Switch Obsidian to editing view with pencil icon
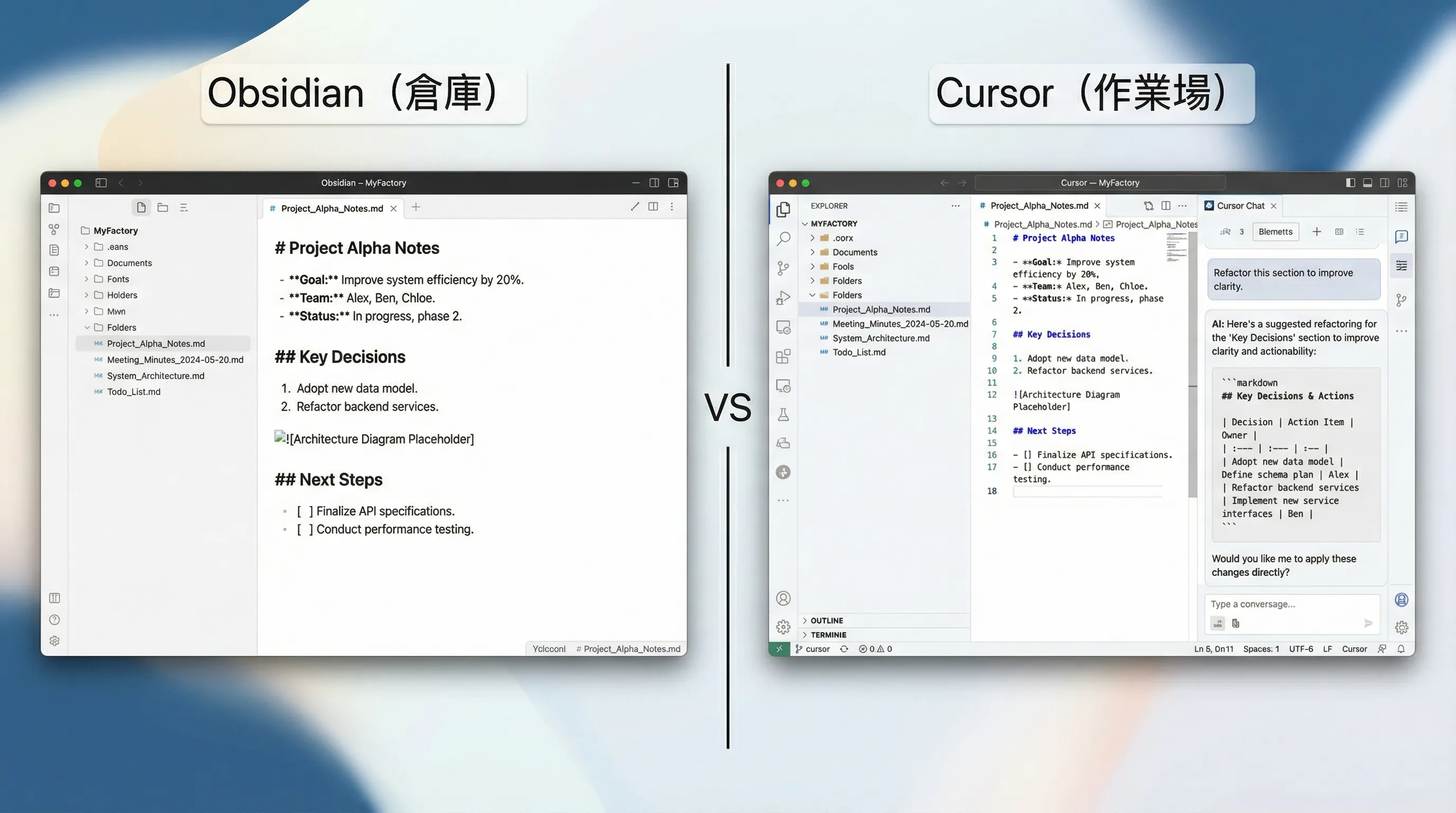The width and height of the screenshot is (1456, 813). (x=634, y=206)
